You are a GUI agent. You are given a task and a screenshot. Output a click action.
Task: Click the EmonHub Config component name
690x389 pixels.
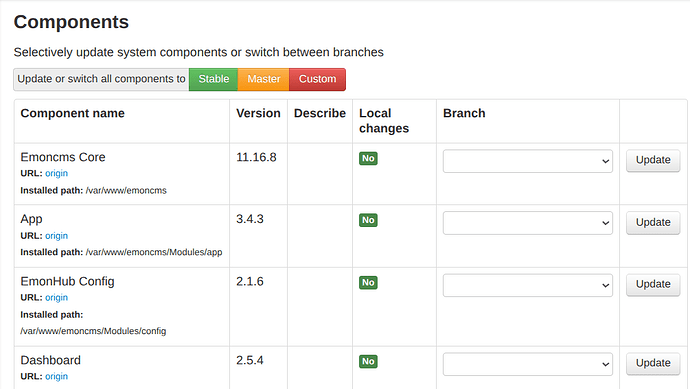pyautogui.click(x=67, y=281)
